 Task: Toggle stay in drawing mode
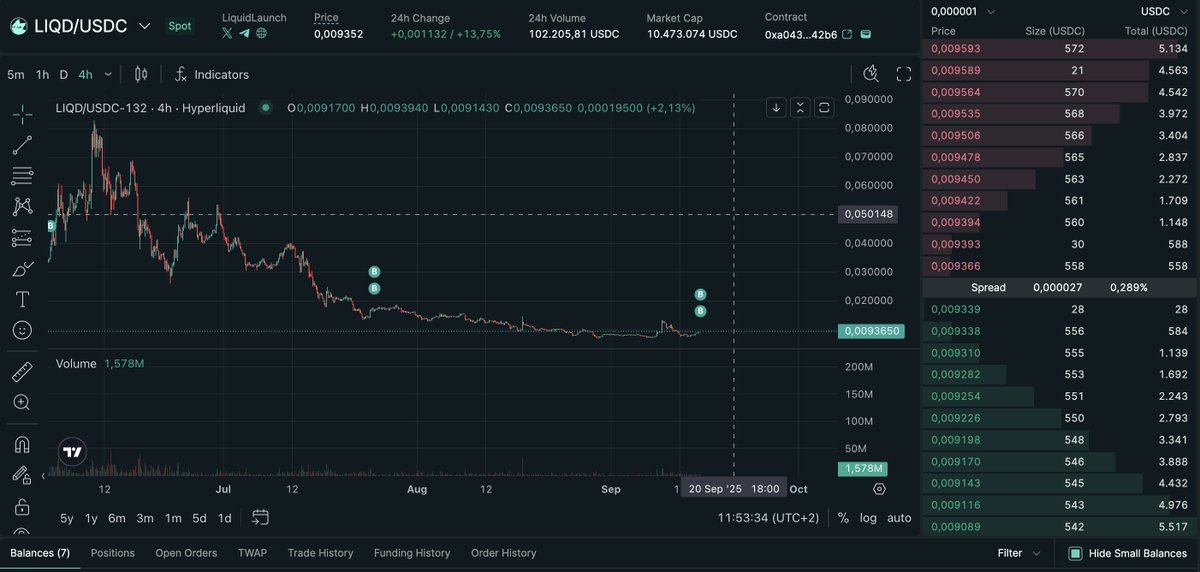22,475
